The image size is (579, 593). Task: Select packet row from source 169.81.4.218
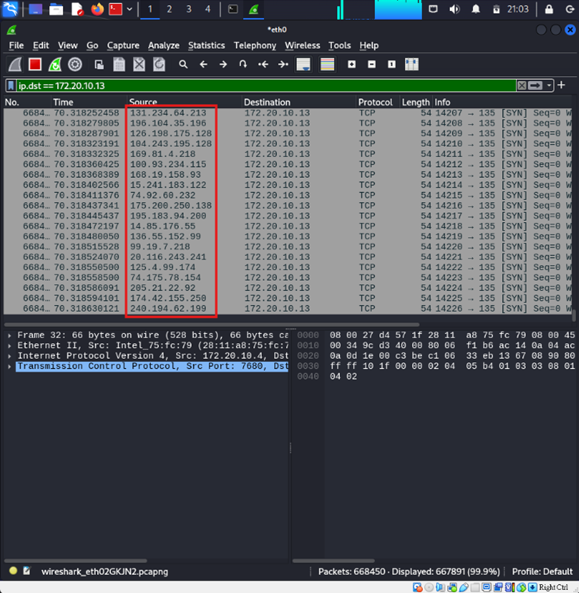(287, 154)
